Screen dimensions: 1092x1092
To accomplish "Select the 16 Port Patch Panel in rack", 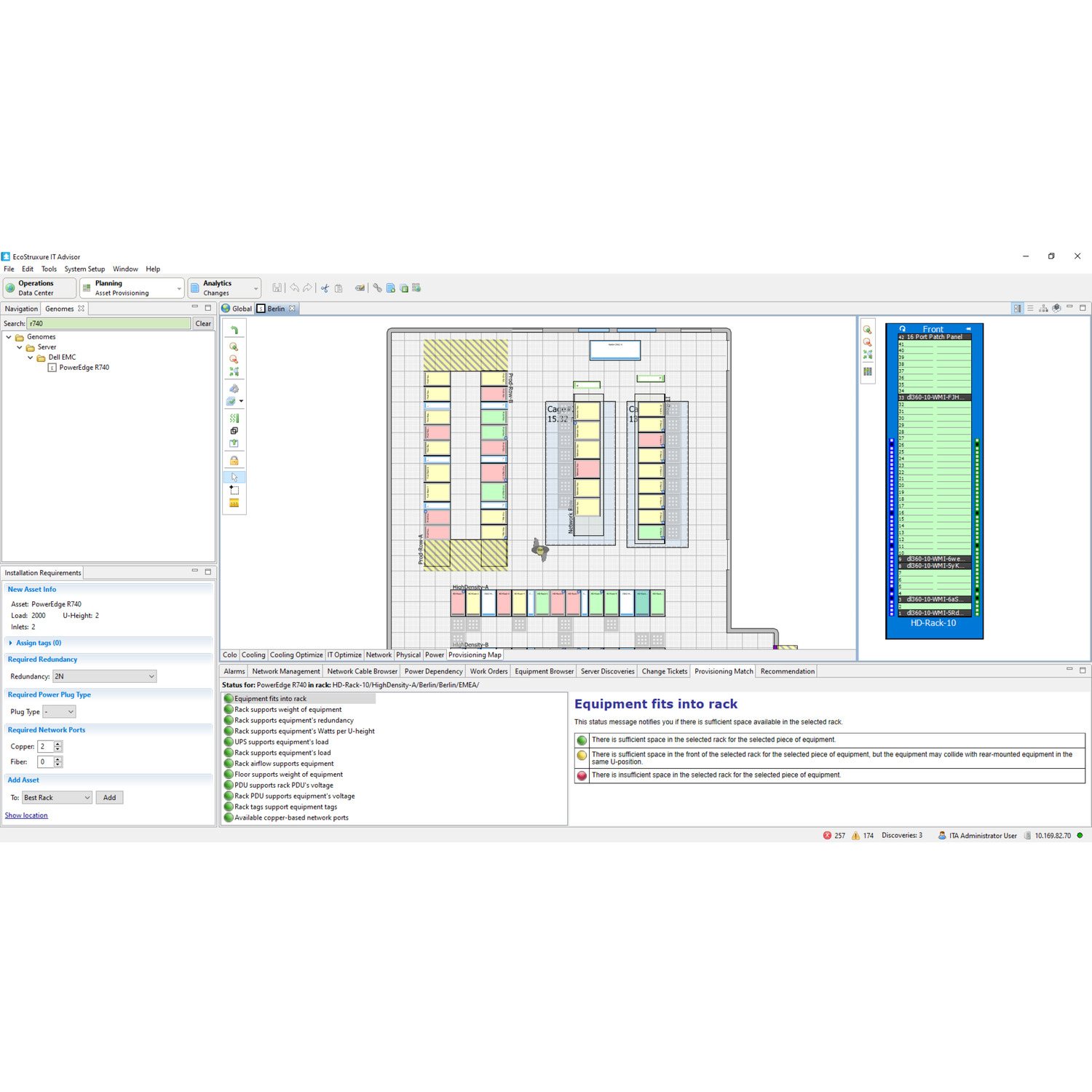I will click(x=935, y=337).
